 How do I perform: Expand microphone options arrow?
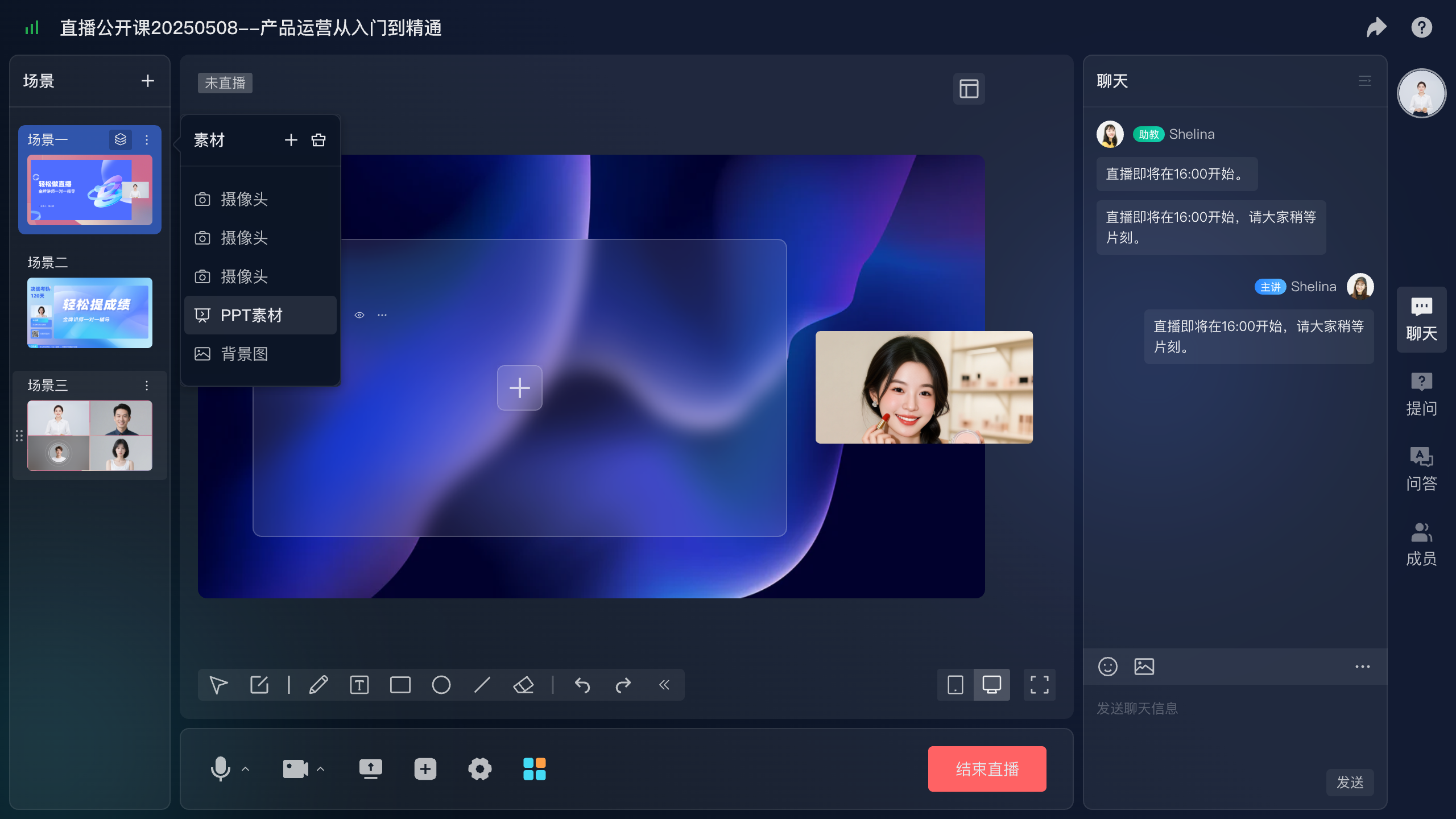tap(246, 769)
